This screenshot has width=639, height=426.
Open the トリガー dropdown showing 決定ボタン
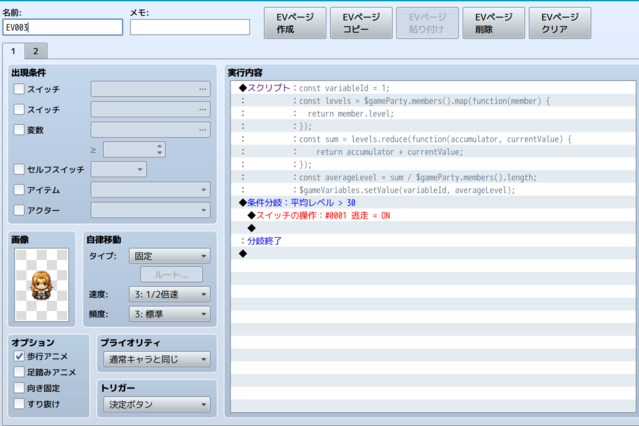point(157,404)
